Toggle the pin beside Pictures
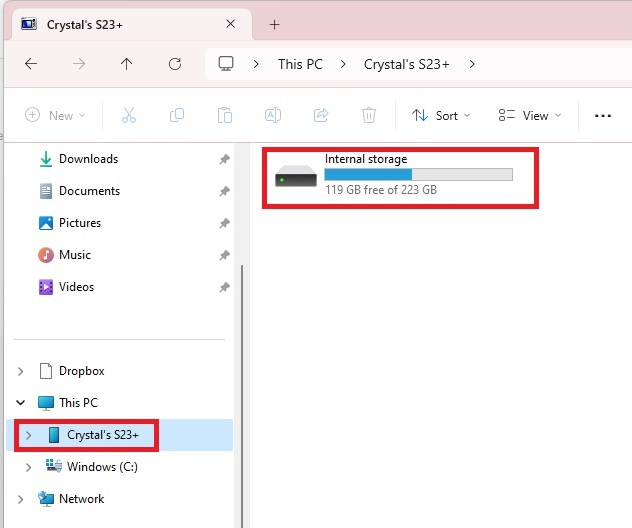The height and width of the screenshot is (528, 632). (x=225, y=223)
